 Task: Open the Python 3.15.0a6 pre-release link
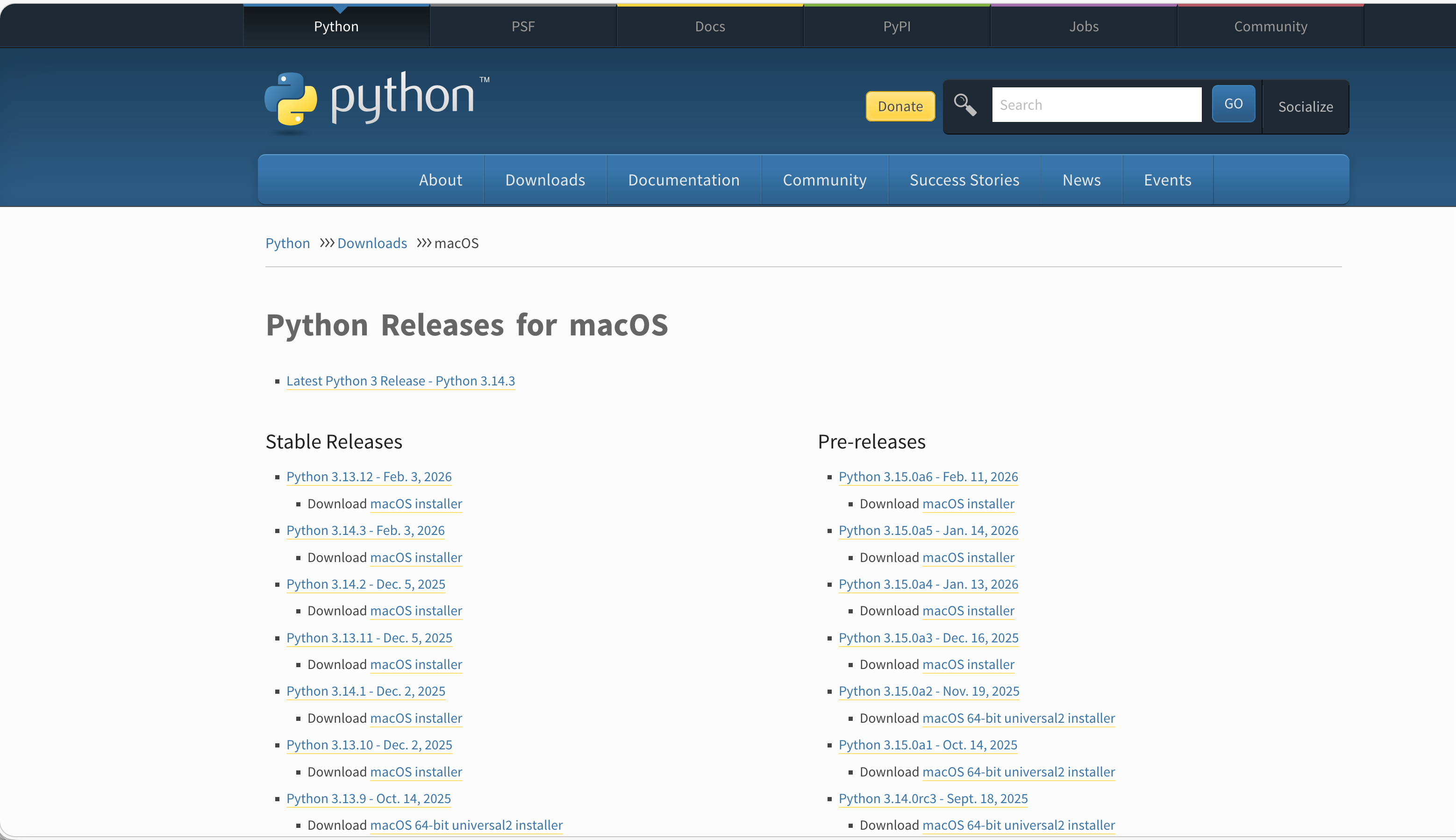tap(928, 477)
